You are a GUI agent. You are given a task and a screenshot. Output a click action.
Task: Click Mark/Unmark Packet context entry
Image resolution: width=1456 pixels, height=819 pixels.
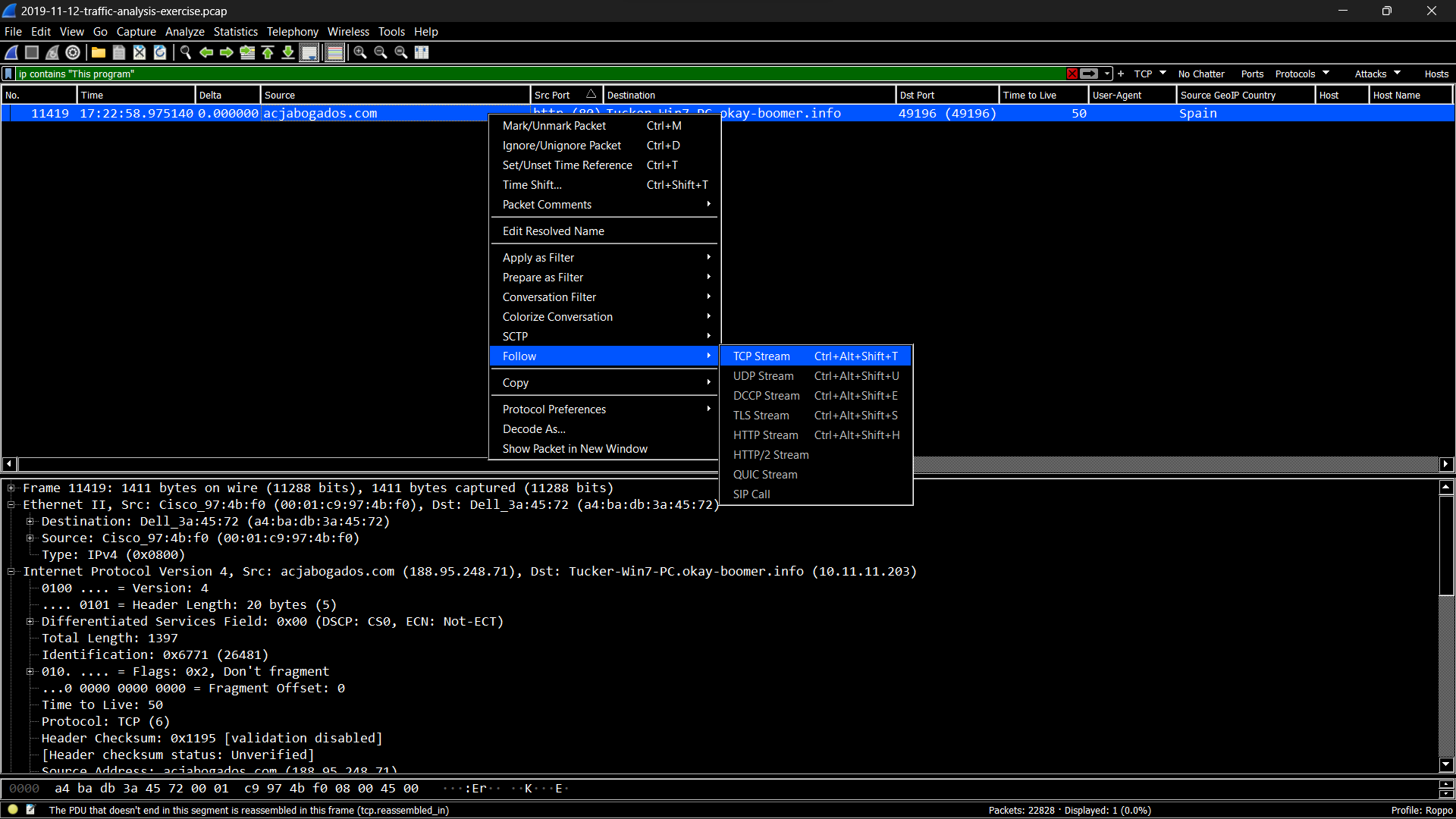coord(604,126)
